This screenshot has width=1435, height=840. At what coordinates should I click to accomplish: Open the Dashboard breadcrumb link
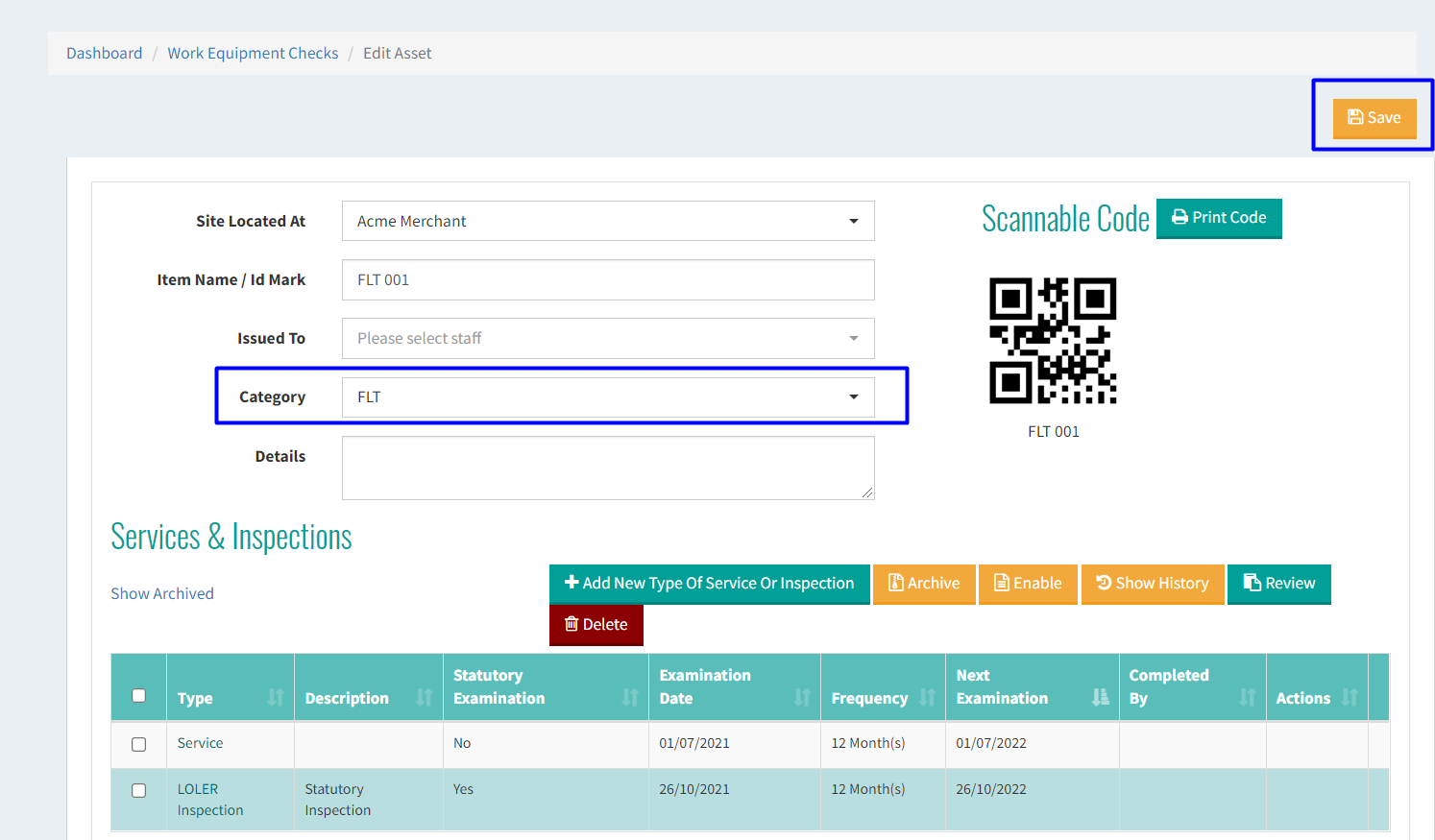pyautogui.click(x=104, y=54)
